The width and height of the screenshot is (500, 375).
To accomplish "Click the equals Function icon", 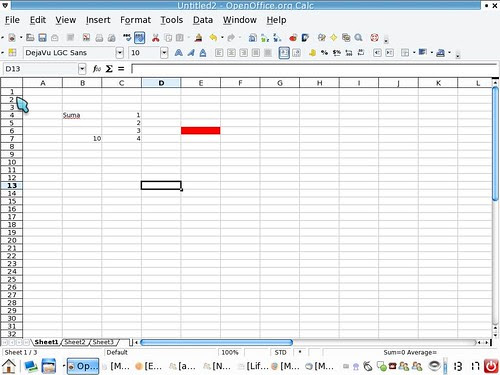I will tap(121, 69).
